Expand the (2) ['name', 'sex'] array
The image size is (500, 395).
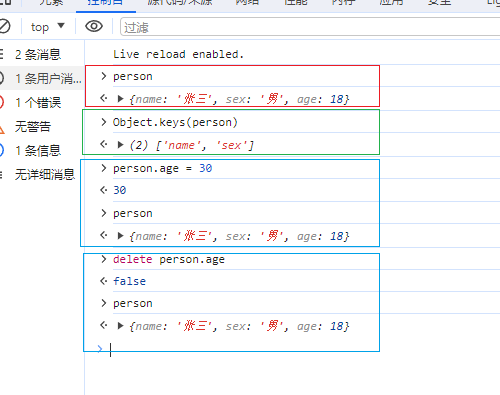point(121,145)
